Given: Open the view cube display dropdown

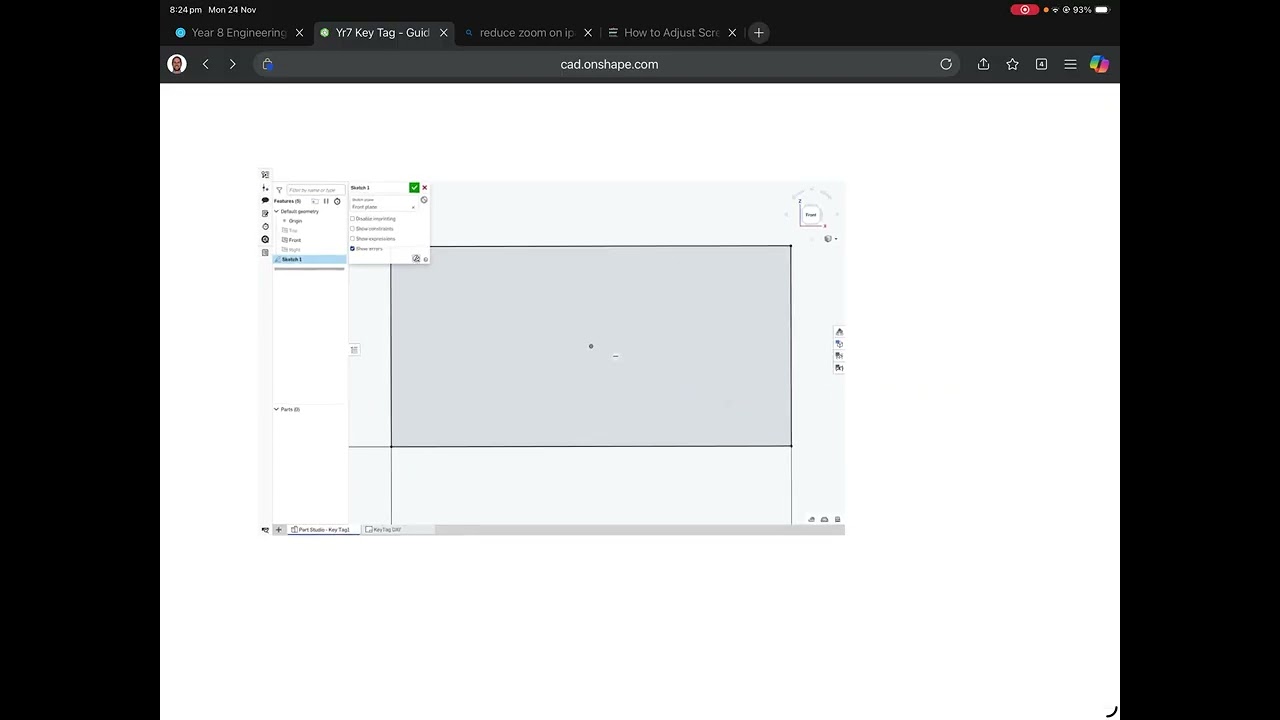Looking at the screenshot, I should 829,239.
